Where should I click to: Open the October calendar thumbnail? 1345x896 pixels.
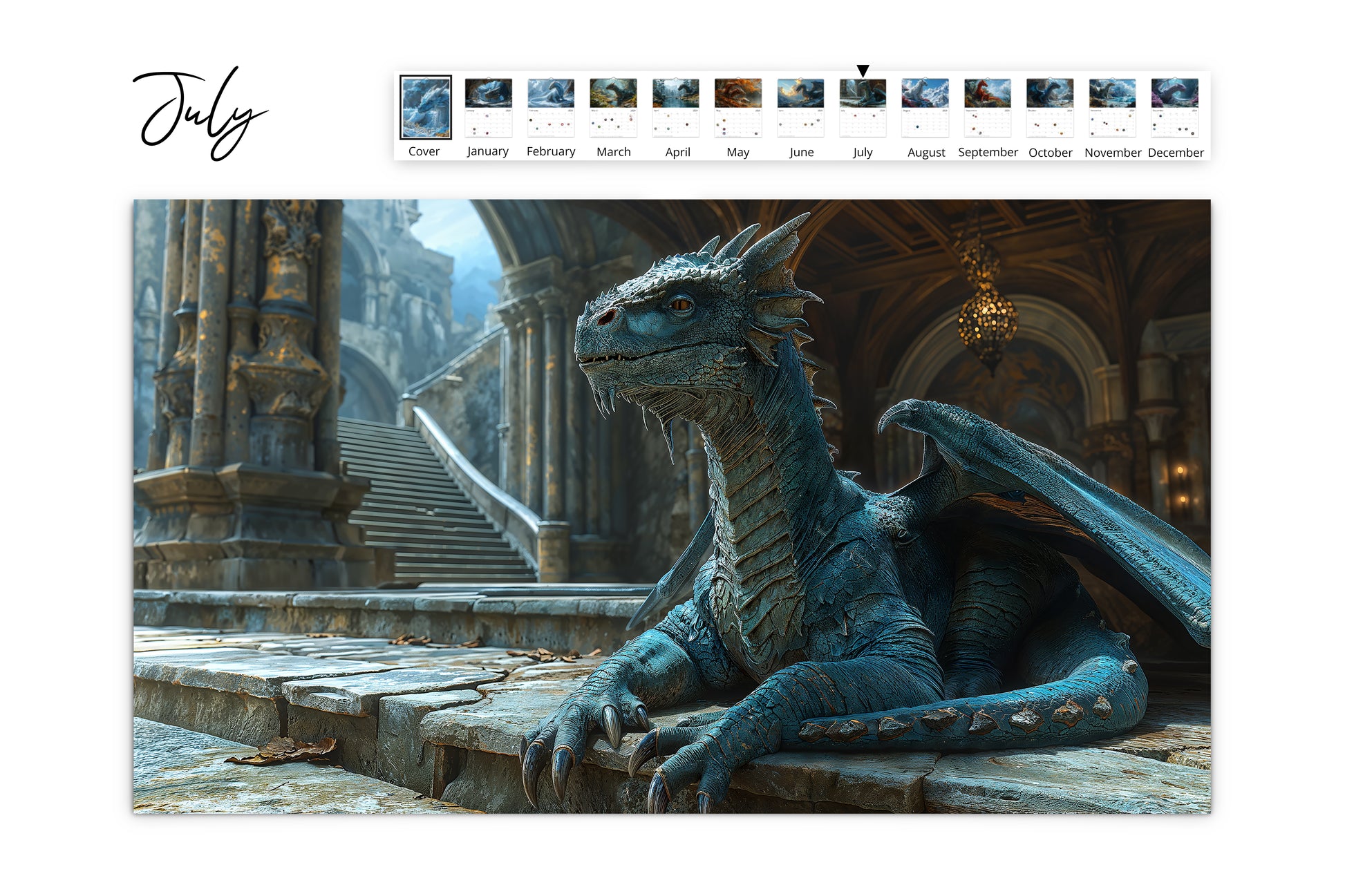[x=1050, y=108]
